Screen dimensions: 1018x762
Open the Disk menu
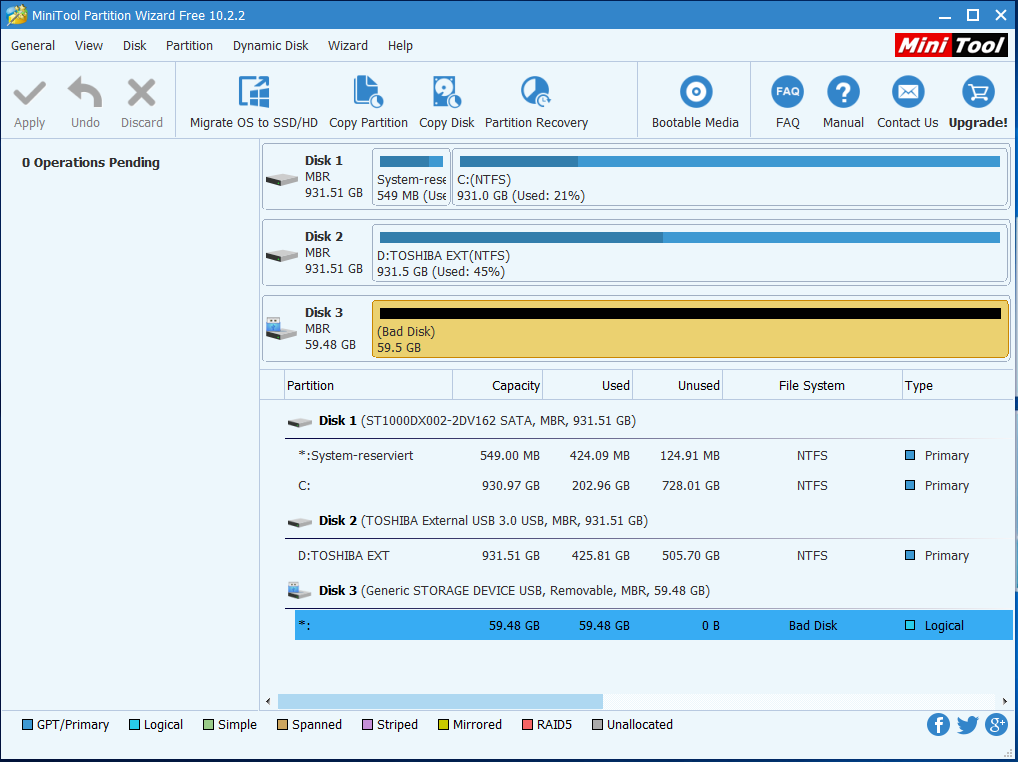(134, 45)
